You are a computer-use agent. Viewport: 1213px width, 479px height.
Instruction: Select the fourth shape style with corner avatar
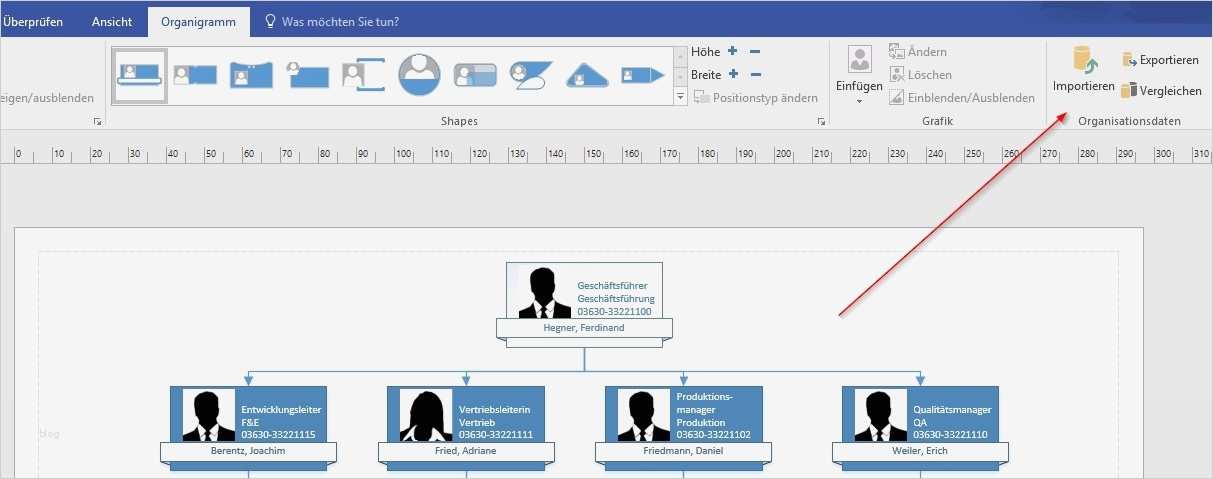coord(308,75)
